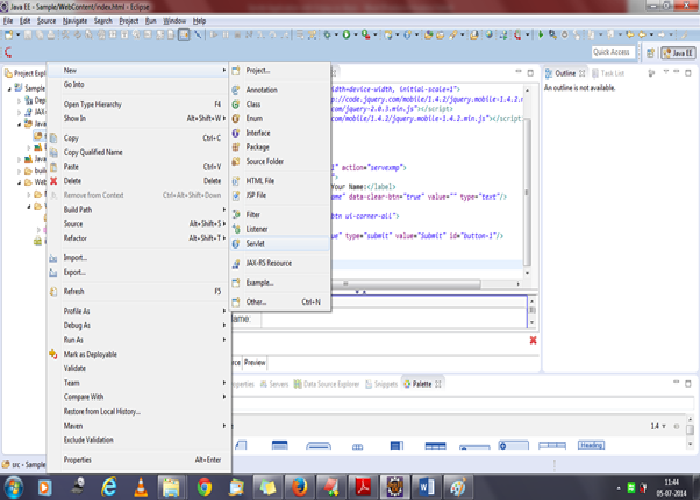Open the Navigate menu

[x=75, y=21]
